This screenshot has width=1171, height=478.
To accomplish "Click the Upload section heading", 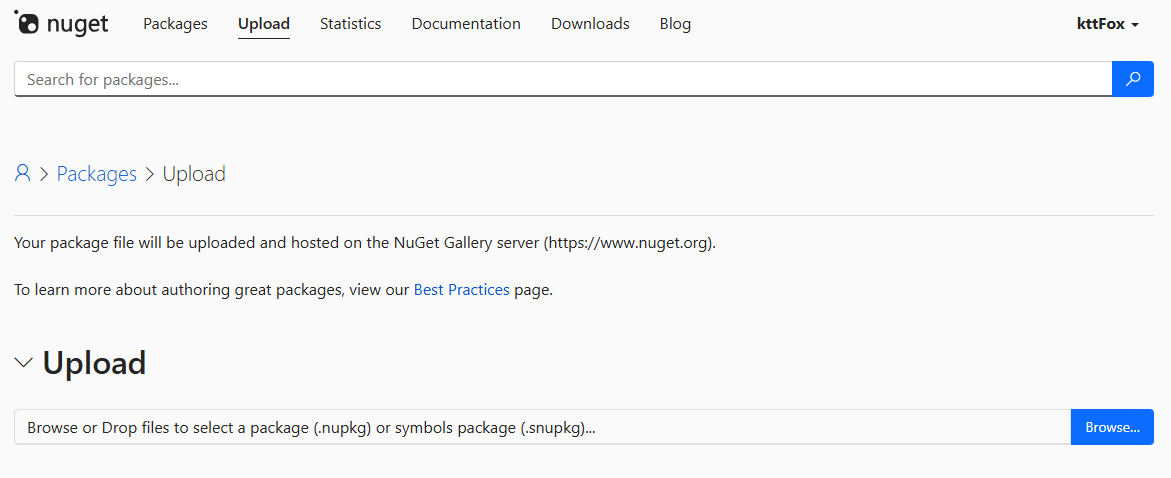I will click(x=95, y=363).
